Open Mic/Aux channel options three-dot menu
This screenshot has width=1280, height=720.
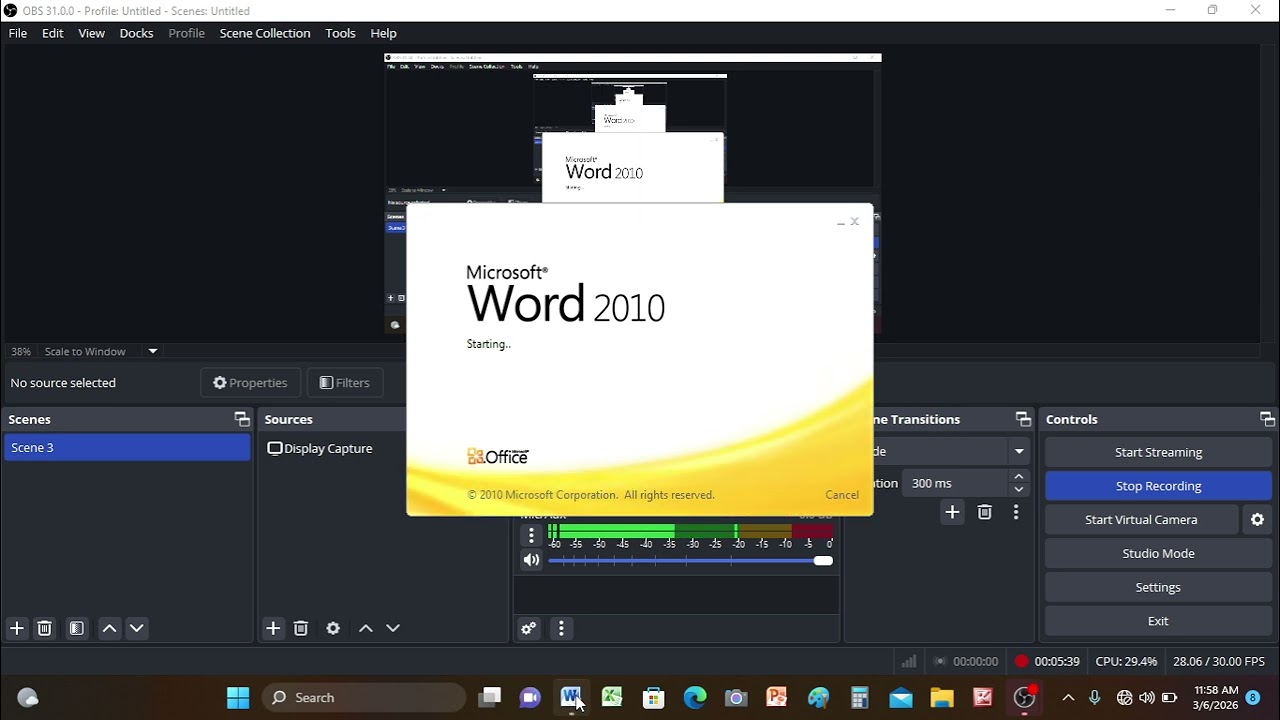[x=531, y=535]
